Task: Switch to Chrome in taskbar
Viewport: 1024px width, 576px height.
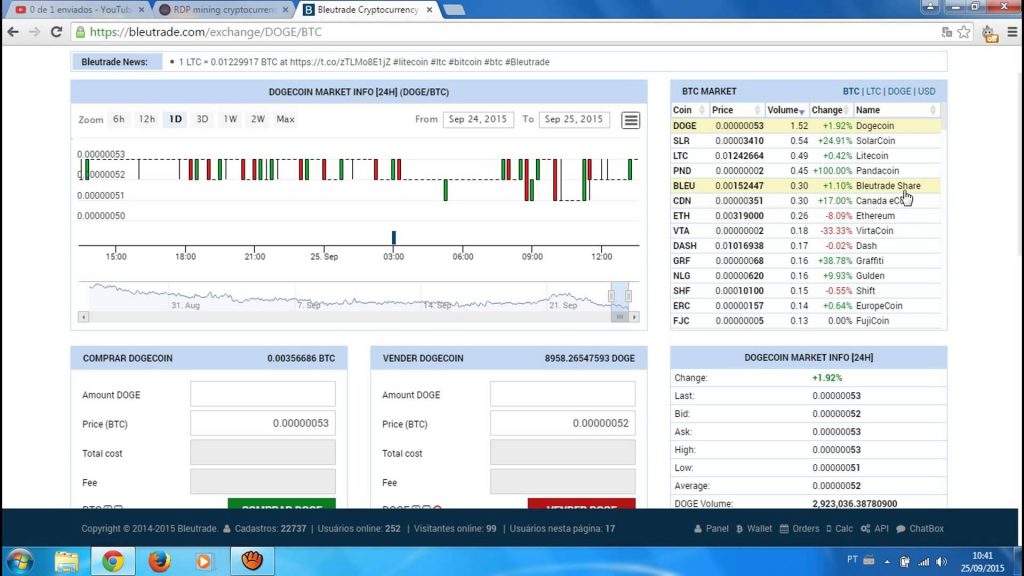Action: click(112, 561)
